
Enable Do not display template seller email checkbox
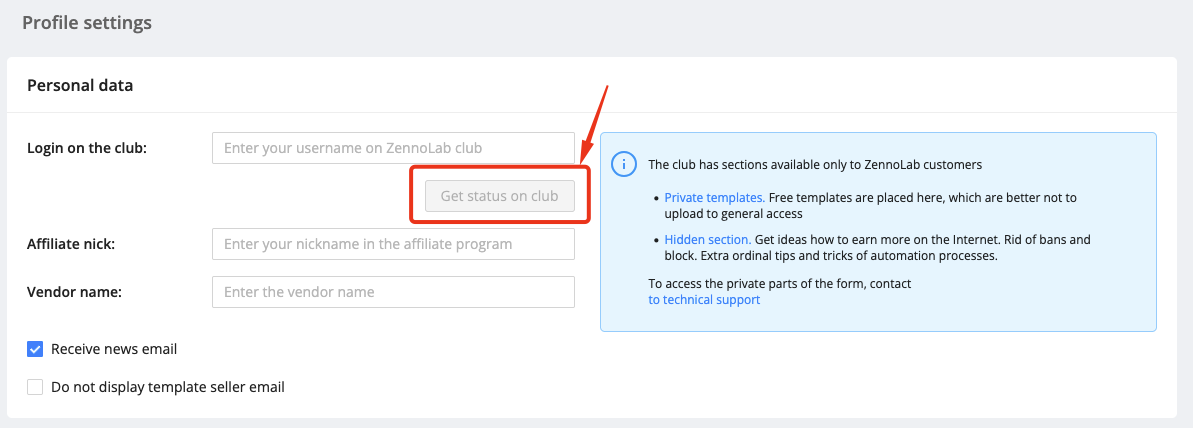click(35, 387)
